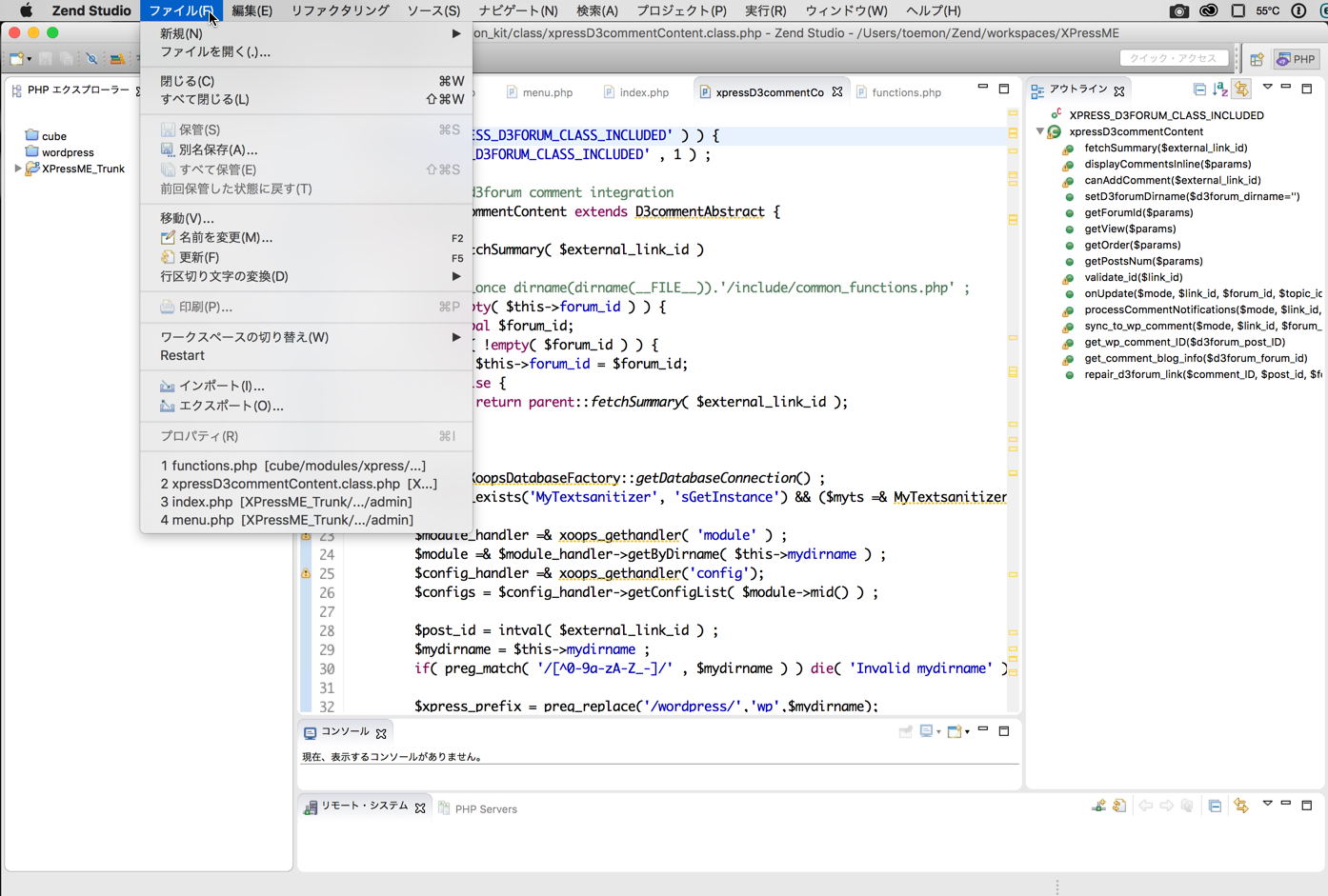Image resolution: width=1328 pixels, height=896 pixels.
Task: Choose エクスポート(O)... from the File menu
Action: [x=307, y=406]
